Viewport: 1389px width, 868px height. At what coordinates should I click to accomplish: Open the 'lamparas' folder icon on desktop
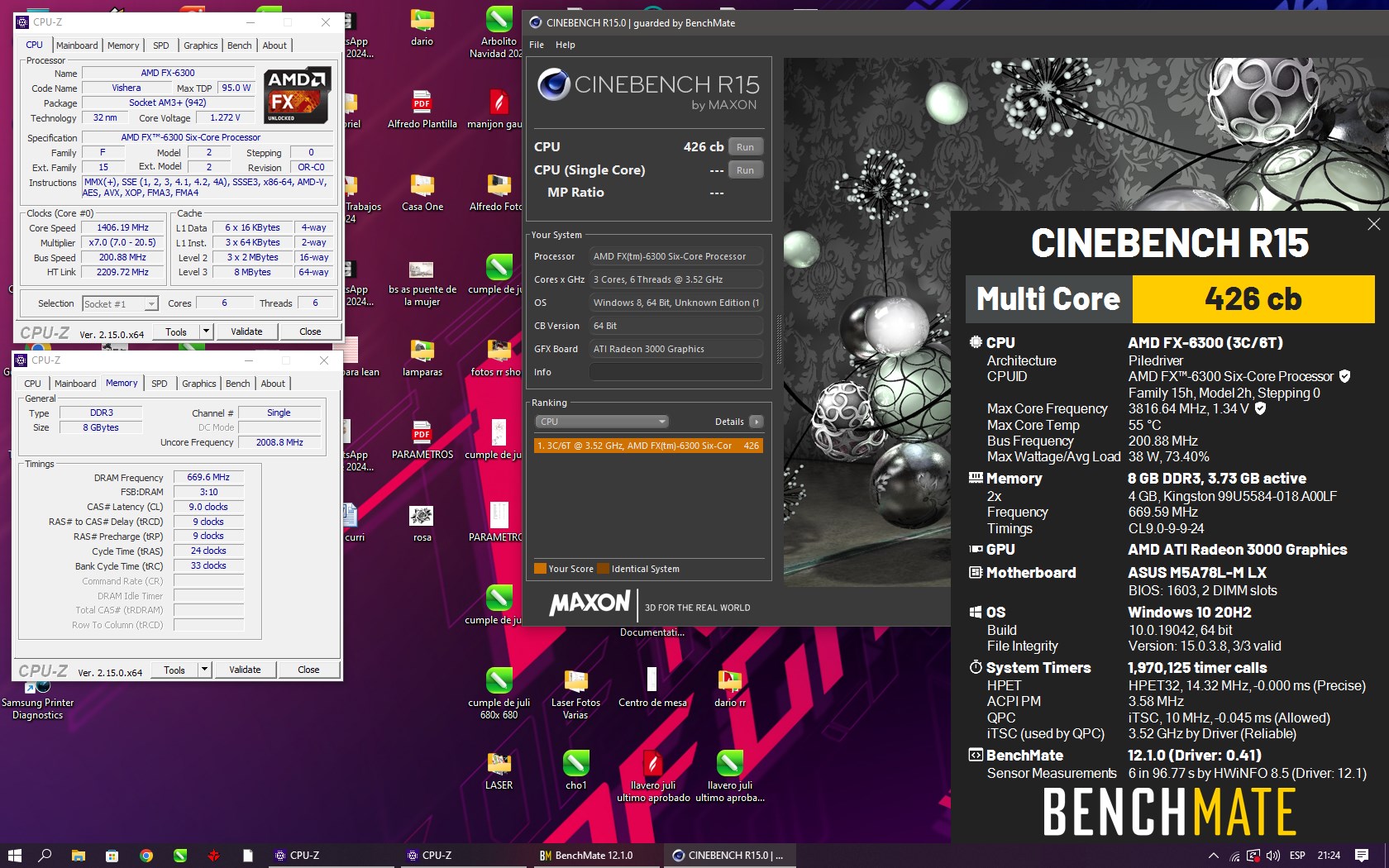point(422,356)
